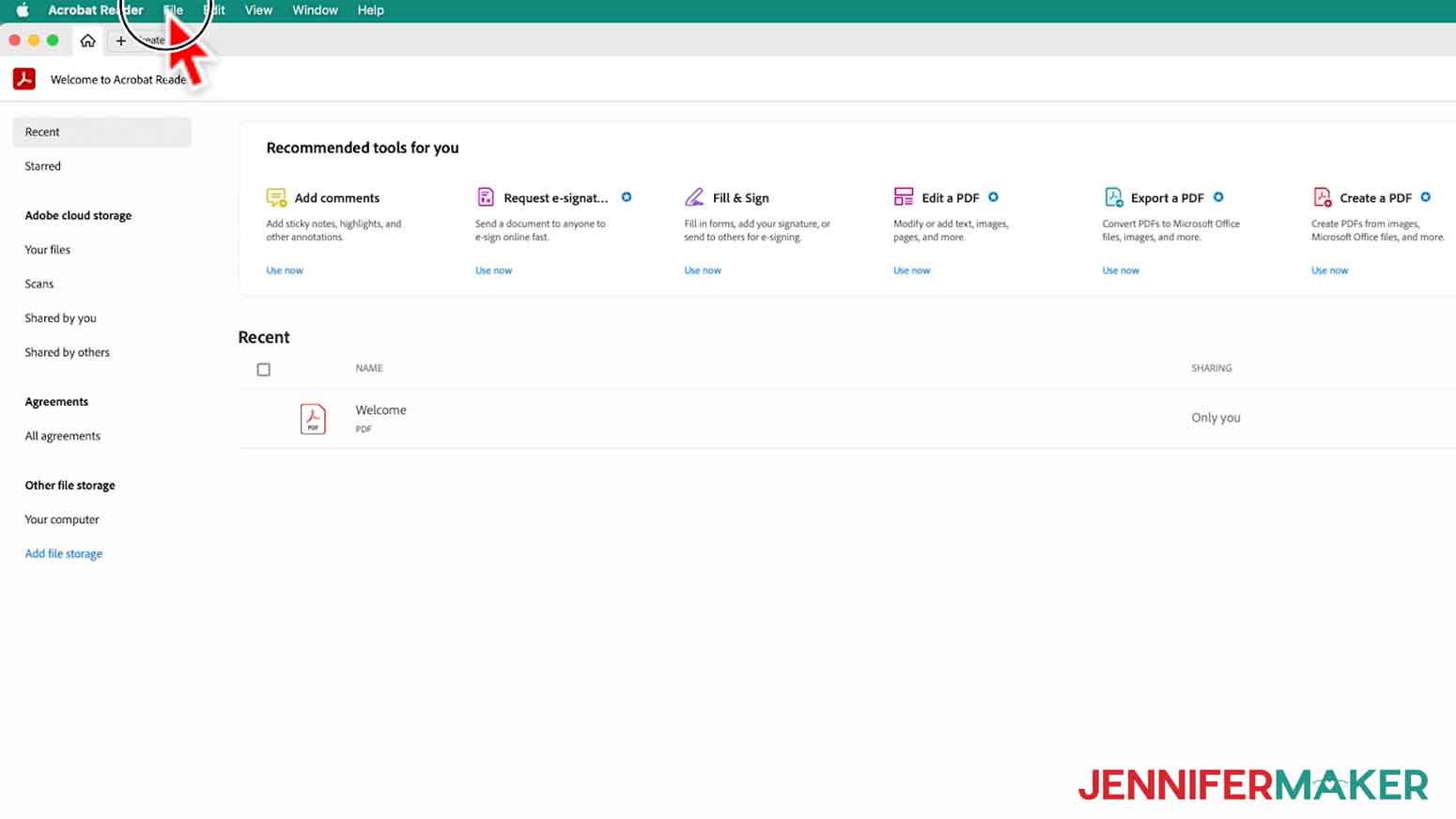Open the Apple menu
1456x819 pixels.
click(x=23, y=10)
